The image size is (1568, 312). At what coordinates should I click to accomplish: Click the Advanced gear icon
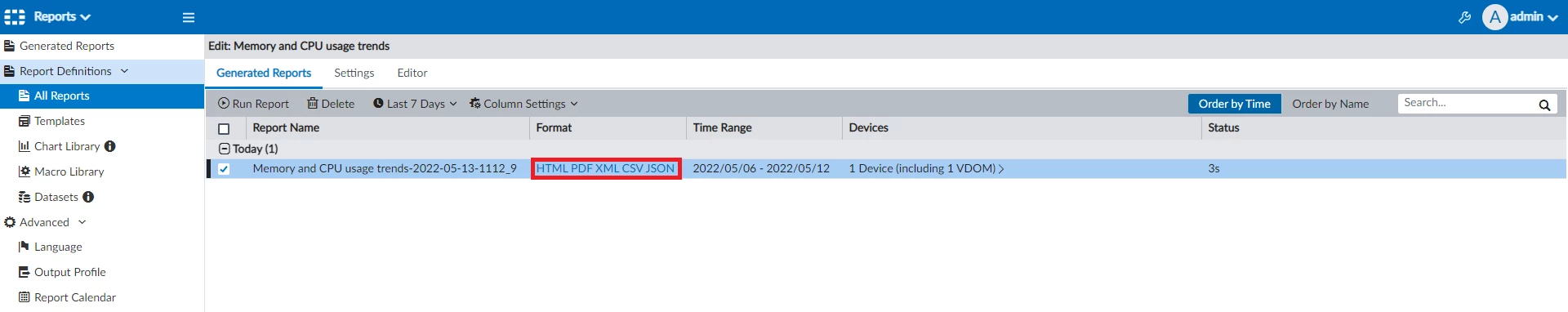pyautogui.click(x=10, y=222)
